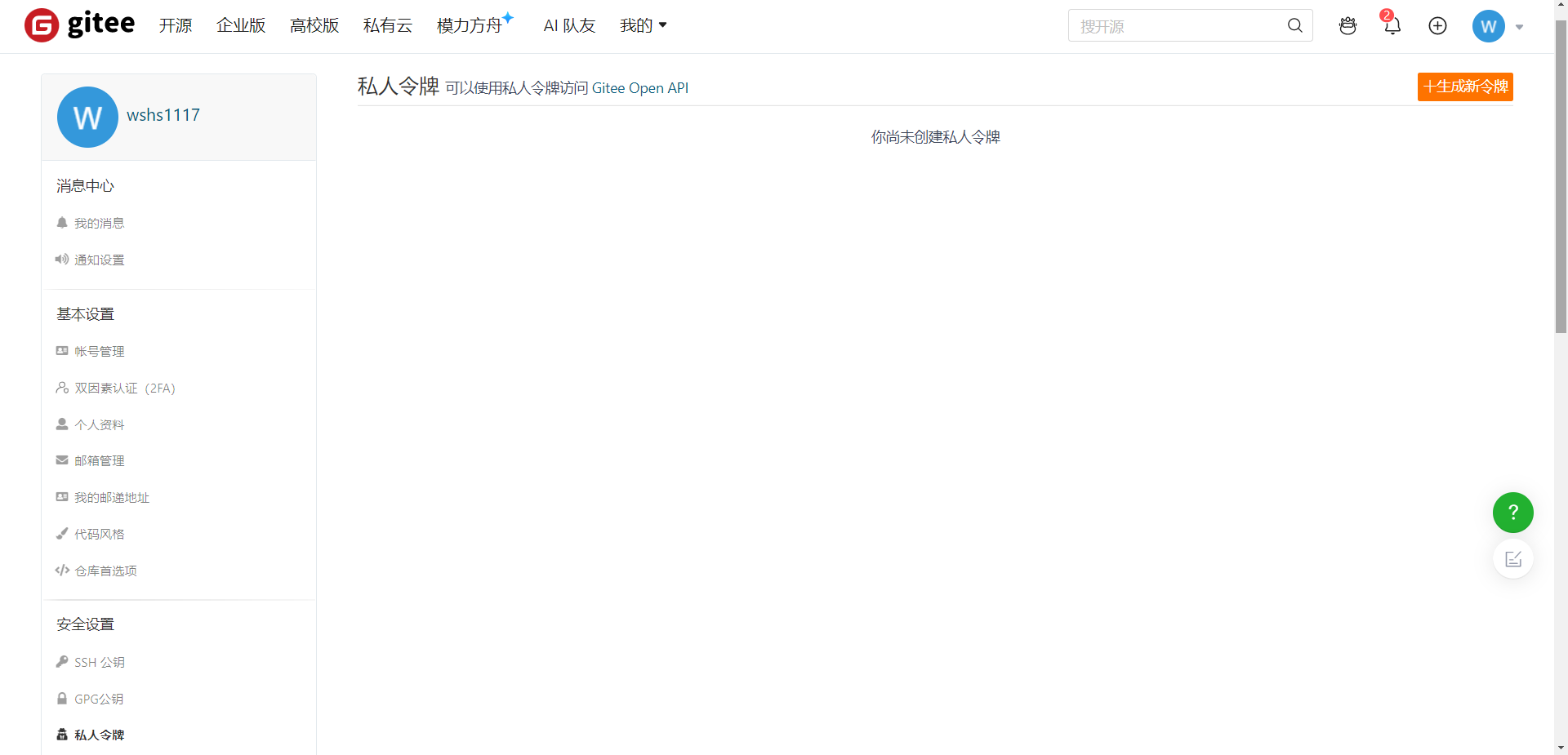This screenshot has width=1568, height=755.
Task: Expand the user avatar dropdown arrow
Action: click(1519, 27)
